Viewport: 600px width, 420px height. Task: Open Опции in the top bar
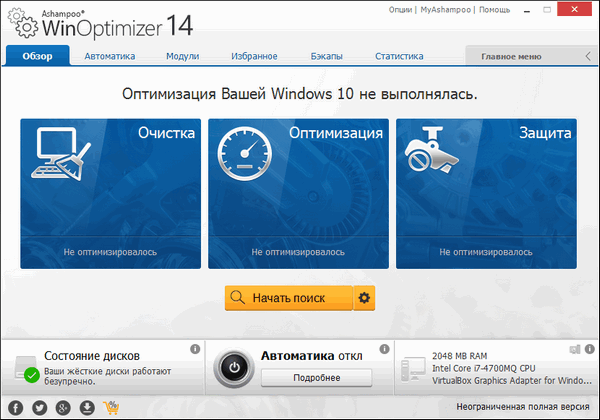[400, 10]
